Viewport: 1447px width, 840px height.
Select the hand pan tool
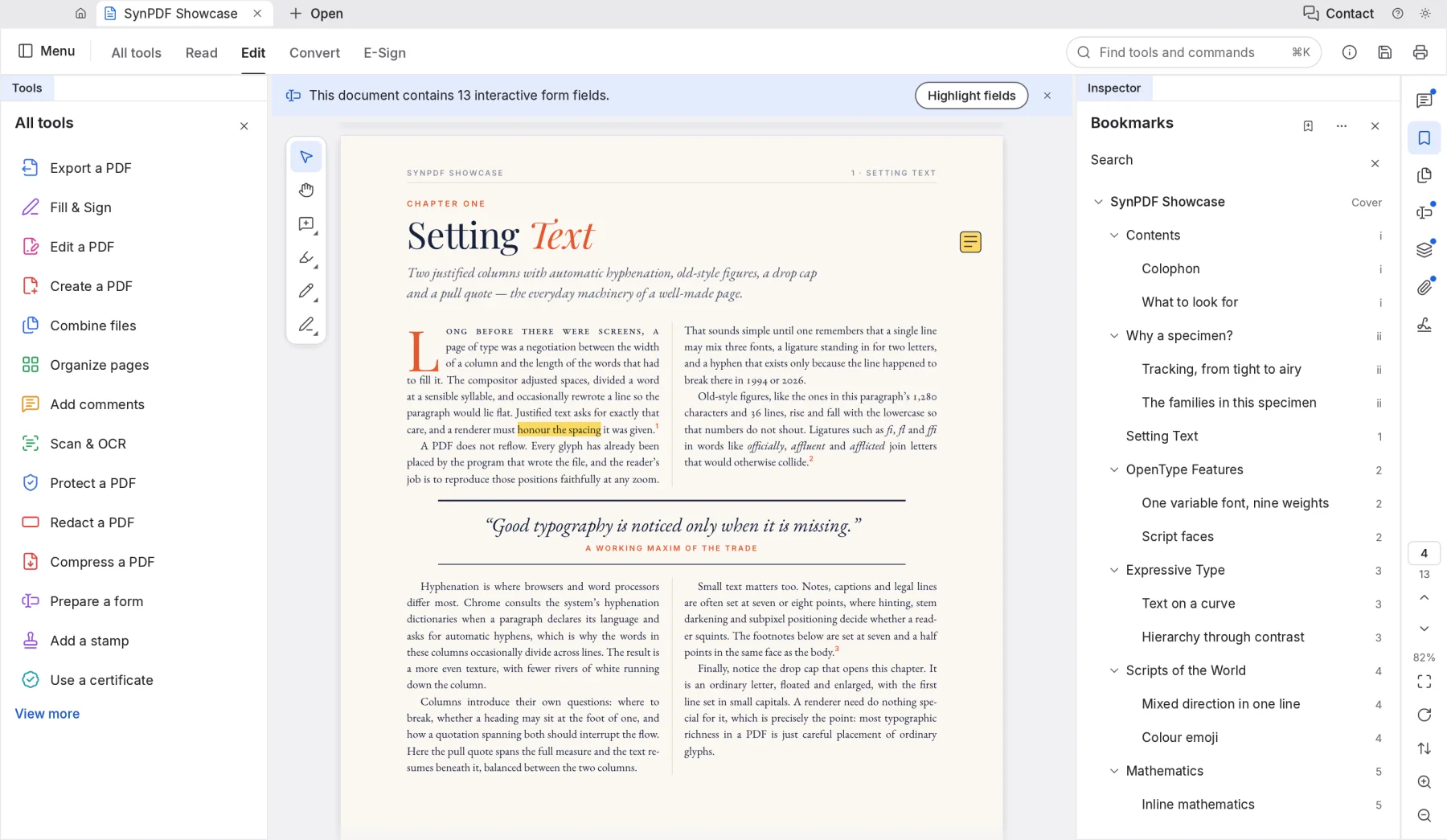(306, 191)
